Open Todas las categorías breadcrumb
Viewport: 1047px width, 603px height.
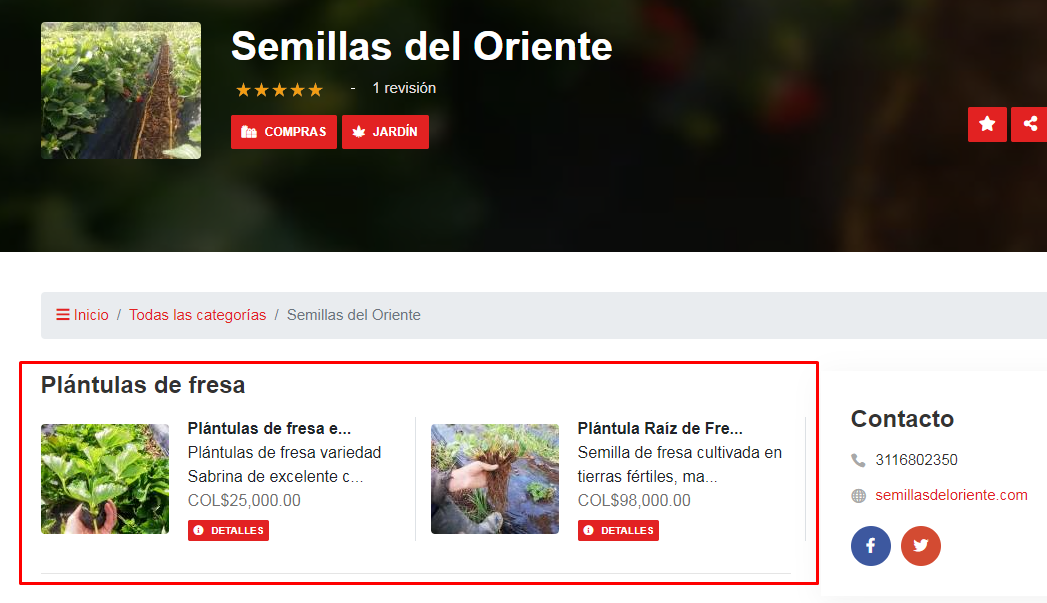[198, 315]
